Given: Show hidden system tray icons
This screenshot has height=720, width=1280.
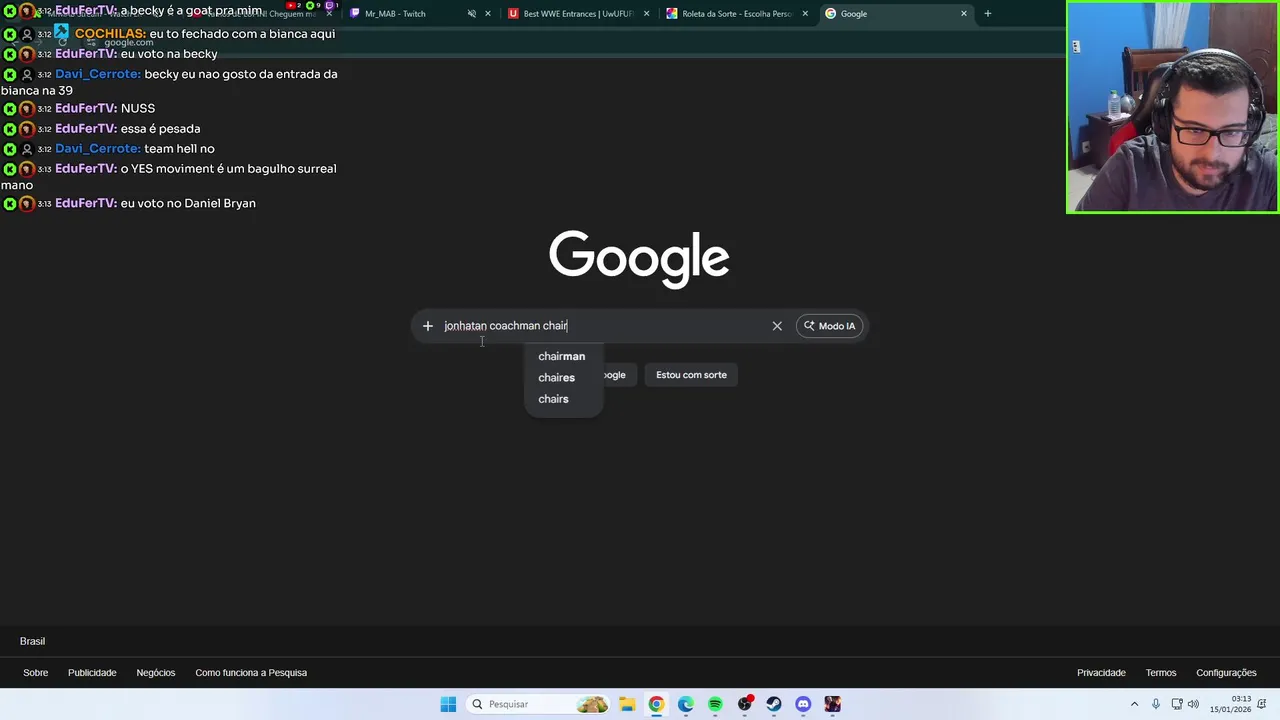Looking at the screenshot, I should (x=1134, y=704).
